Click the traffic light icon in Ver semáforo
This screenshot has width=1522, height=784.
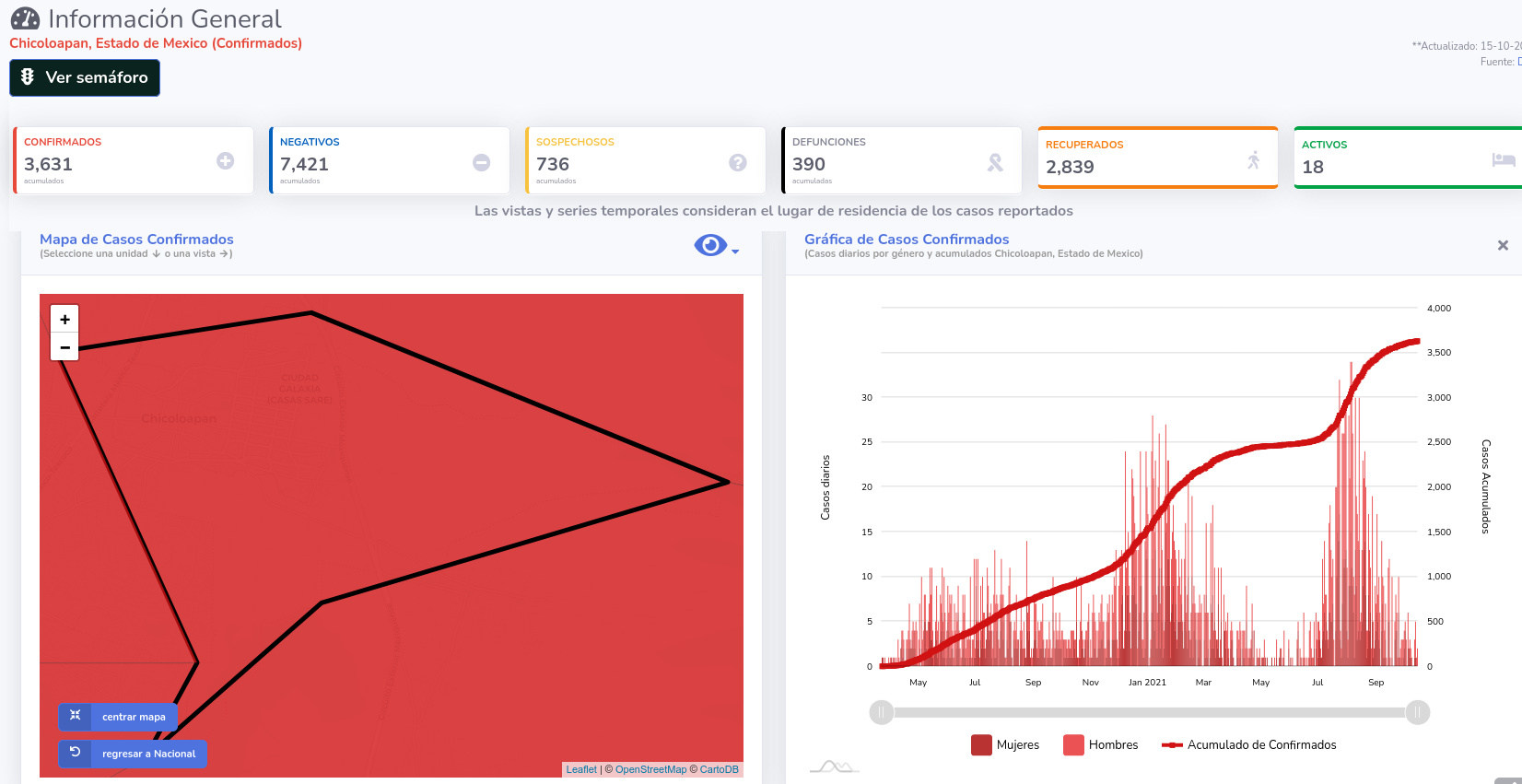click(x=28, y=76)
